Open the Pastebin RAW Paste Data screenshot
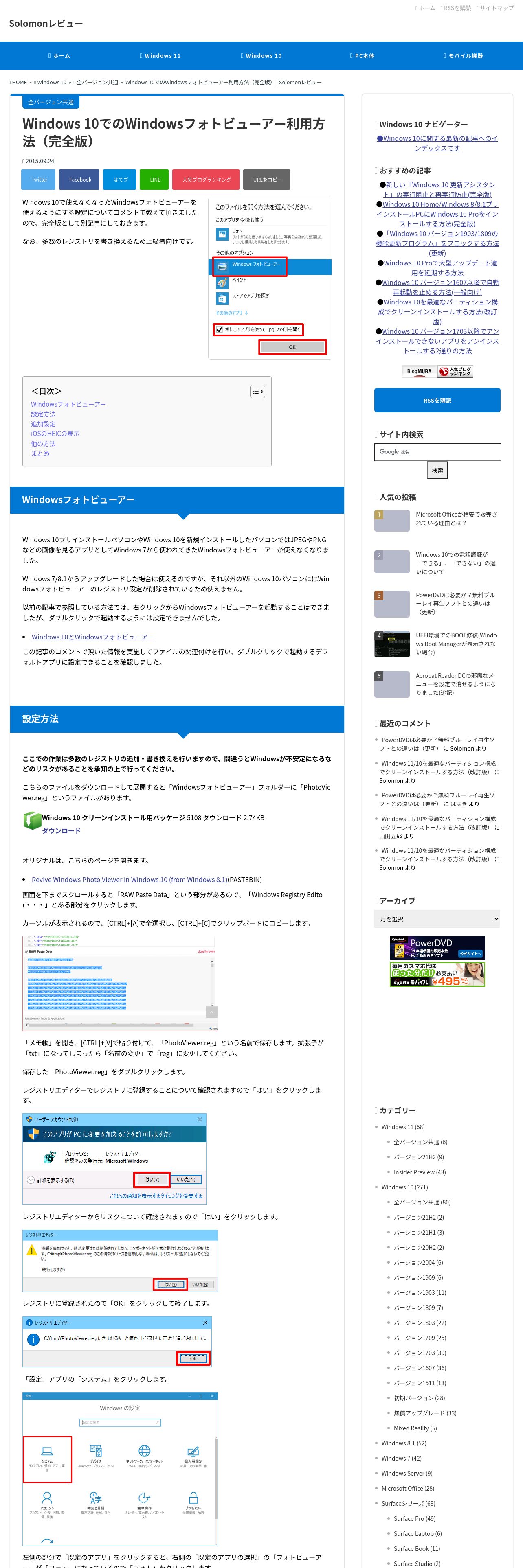 point(120,983)
